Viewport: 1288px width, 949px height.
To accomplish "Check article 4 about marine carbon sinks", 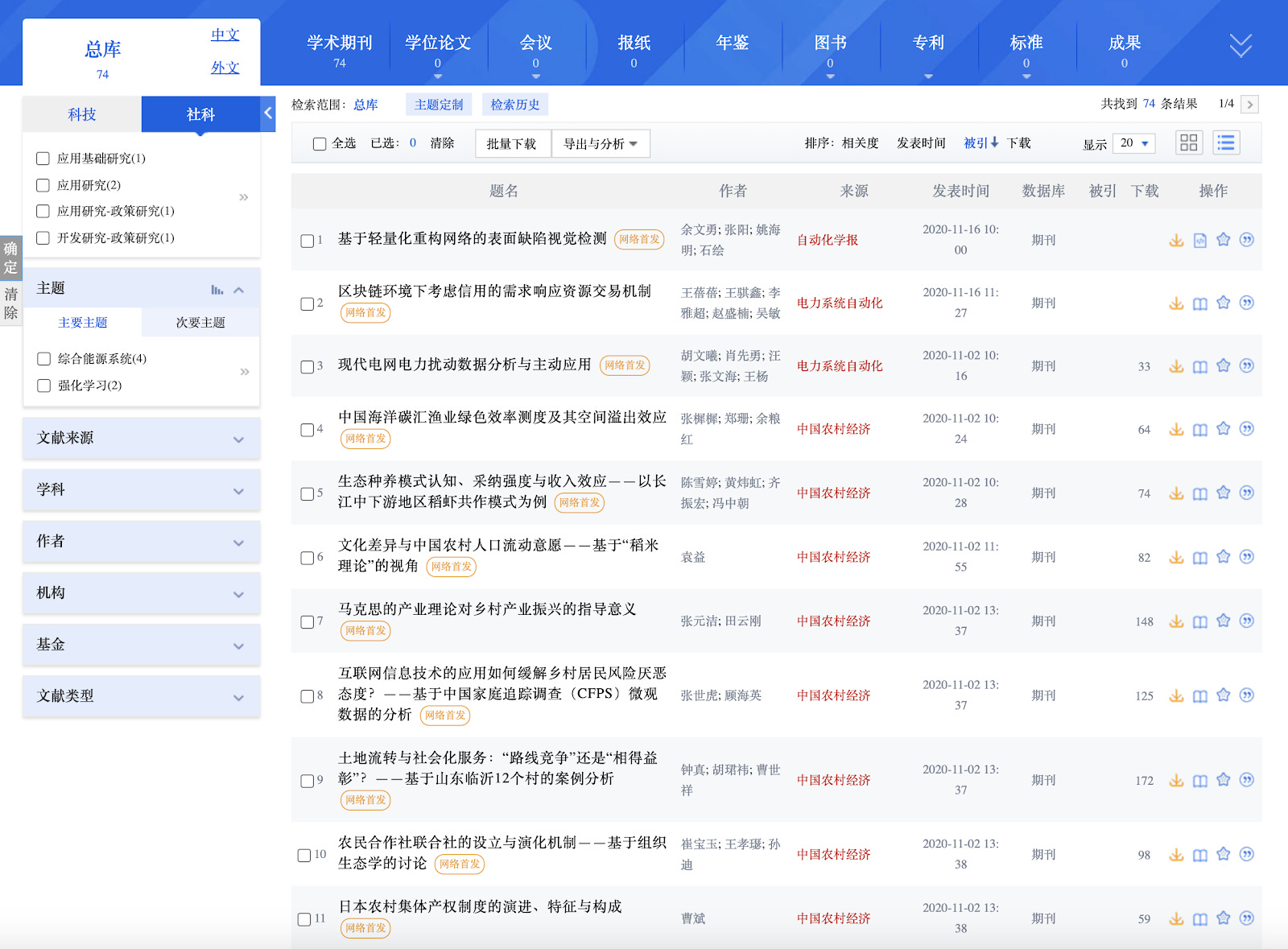I will [305, 430].
